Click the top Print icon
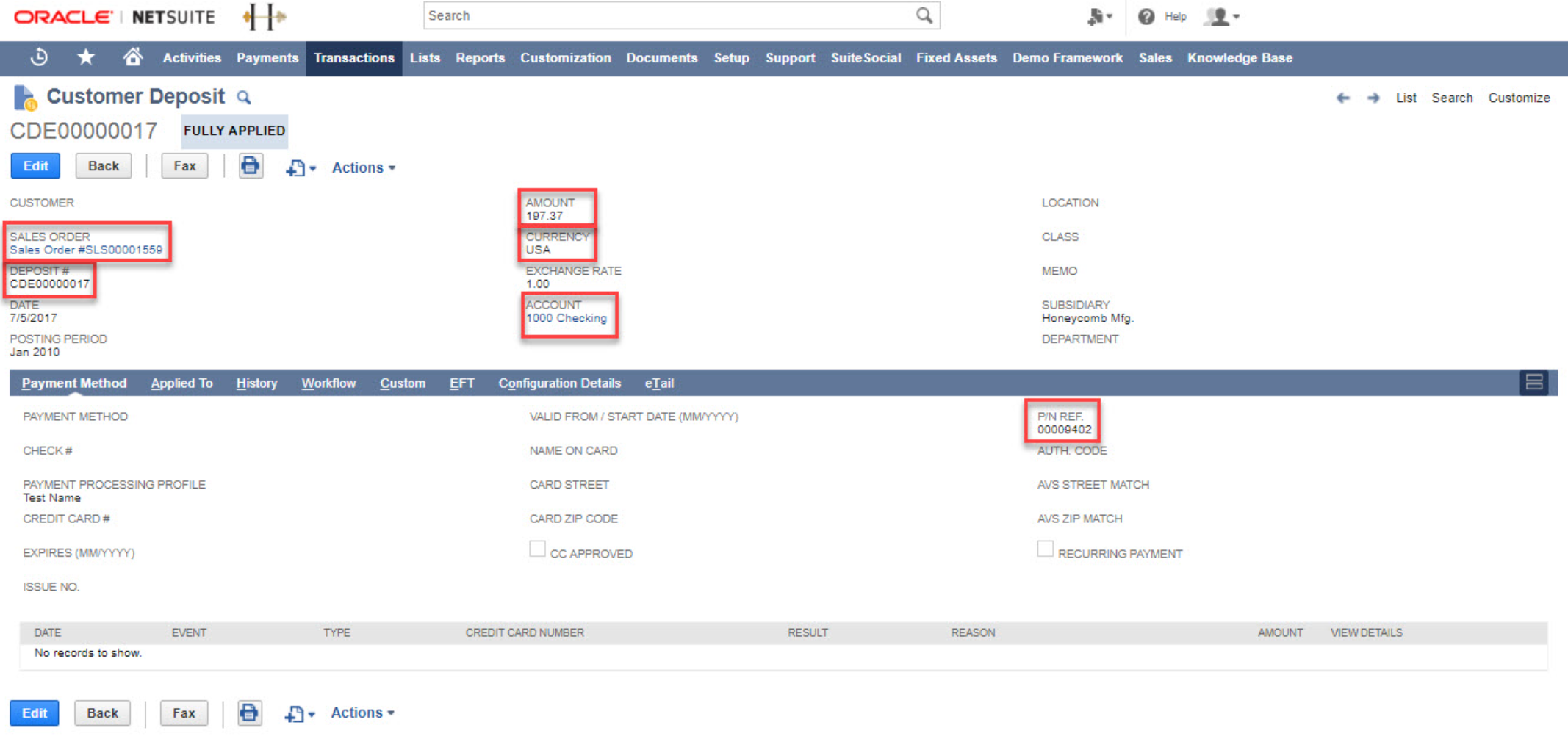The width and height of the screenshot is (1568, 739). point(251,166)
